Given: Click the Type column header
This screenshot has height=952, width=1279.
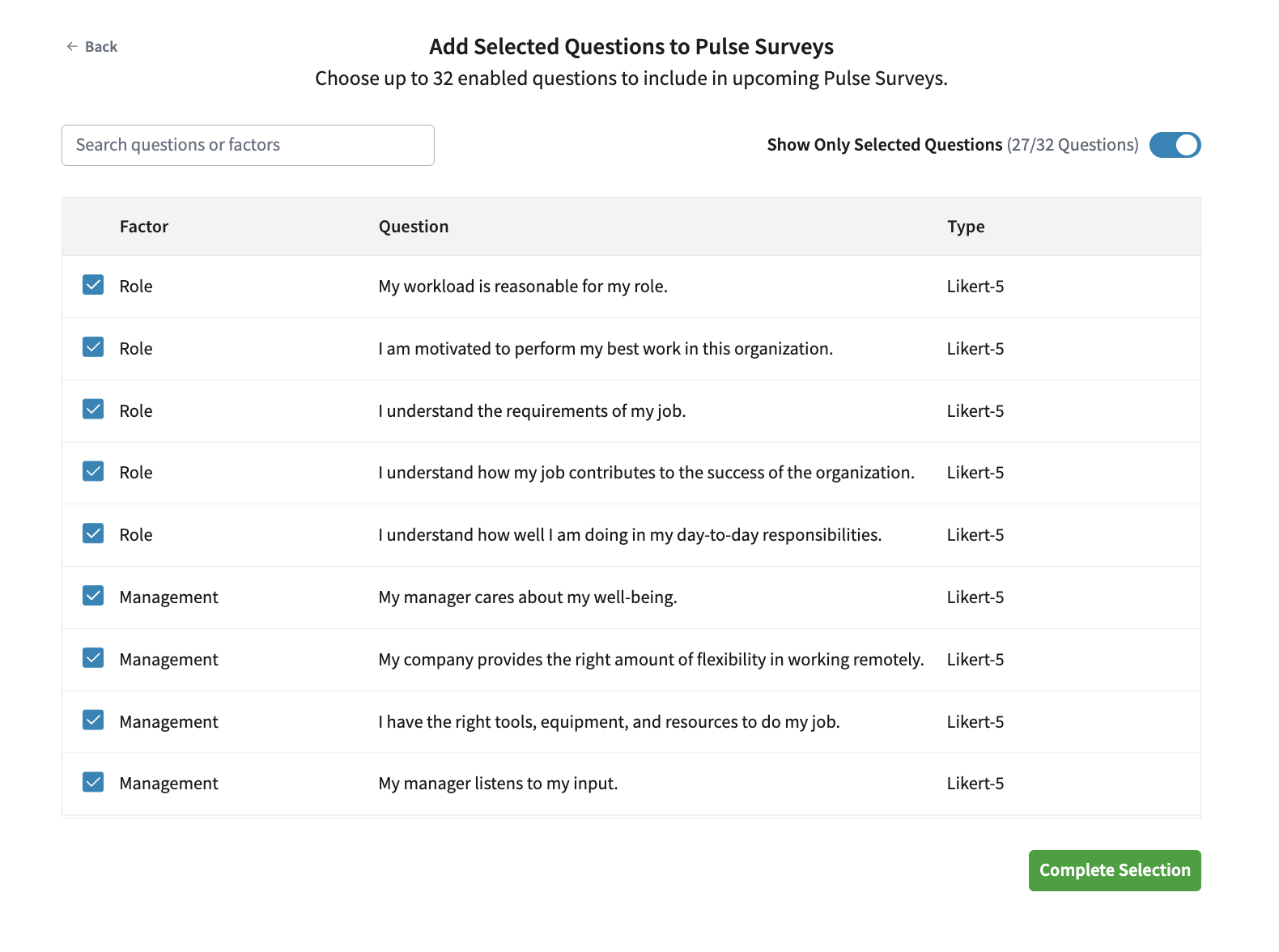Looking at the screenshot, I should [966, 227].
